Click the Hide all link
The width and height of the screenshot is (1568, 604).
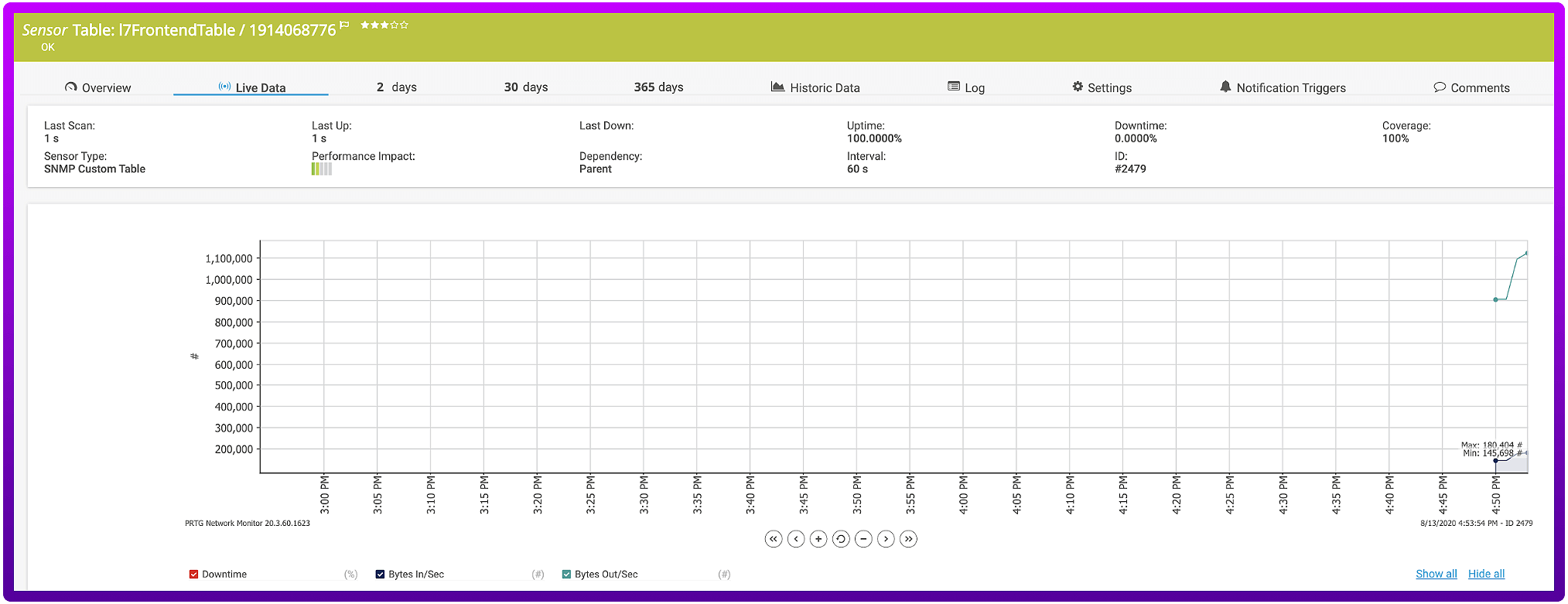pyautogui.click(x=1486, y=574)
